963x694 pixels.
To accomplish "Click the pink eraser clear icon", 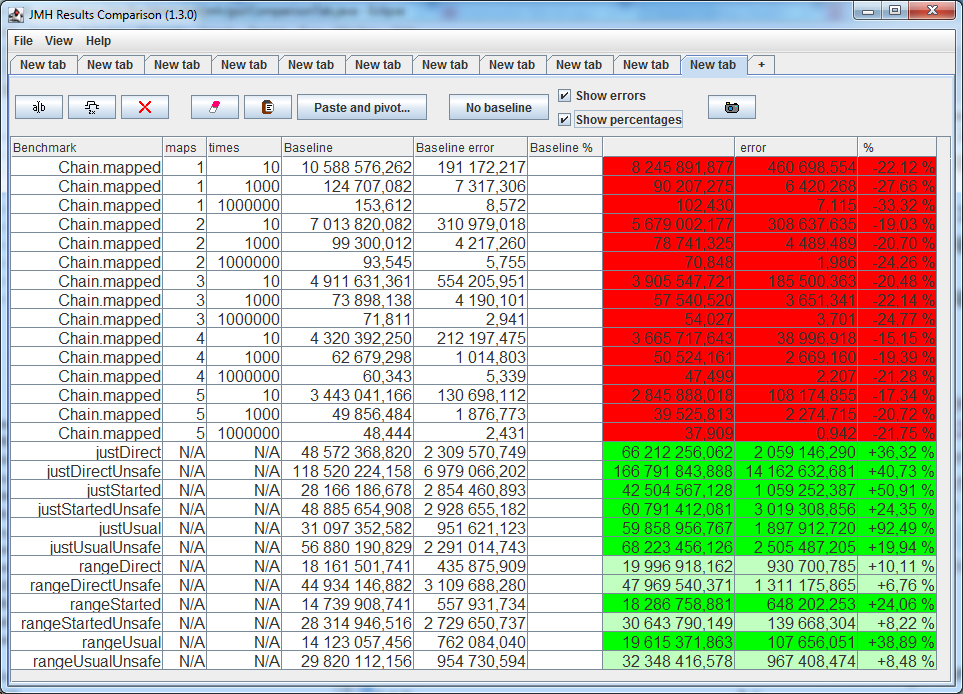I will [x=215, y=107].
